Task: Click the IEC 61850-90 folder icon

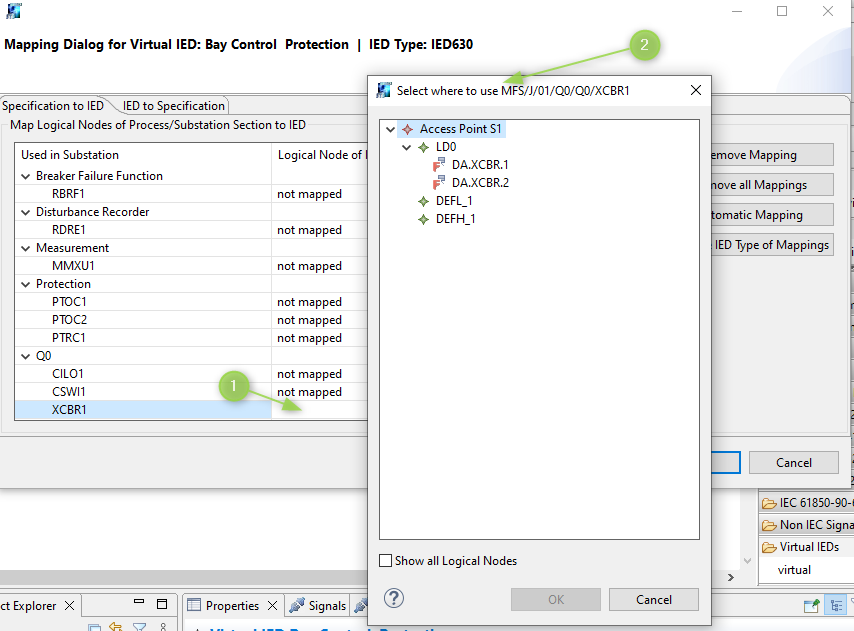Action: [769, 503]
